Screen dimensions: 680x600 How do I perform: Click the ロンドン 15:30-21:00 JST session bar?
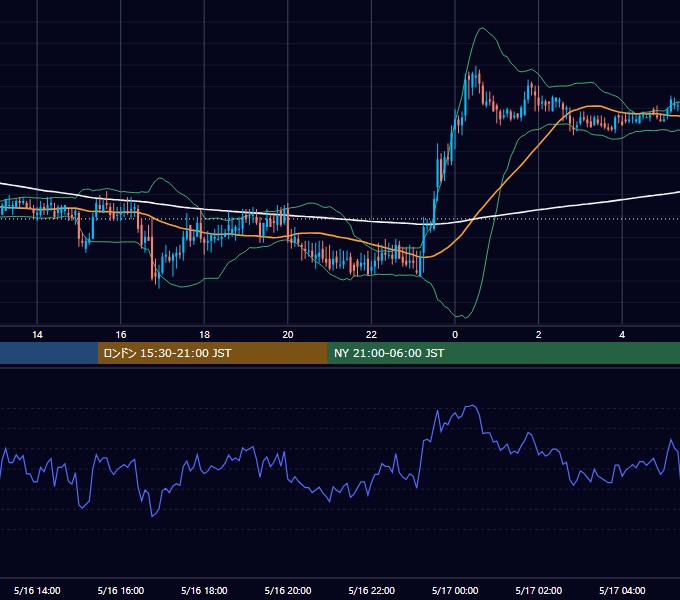pos(212,353)
